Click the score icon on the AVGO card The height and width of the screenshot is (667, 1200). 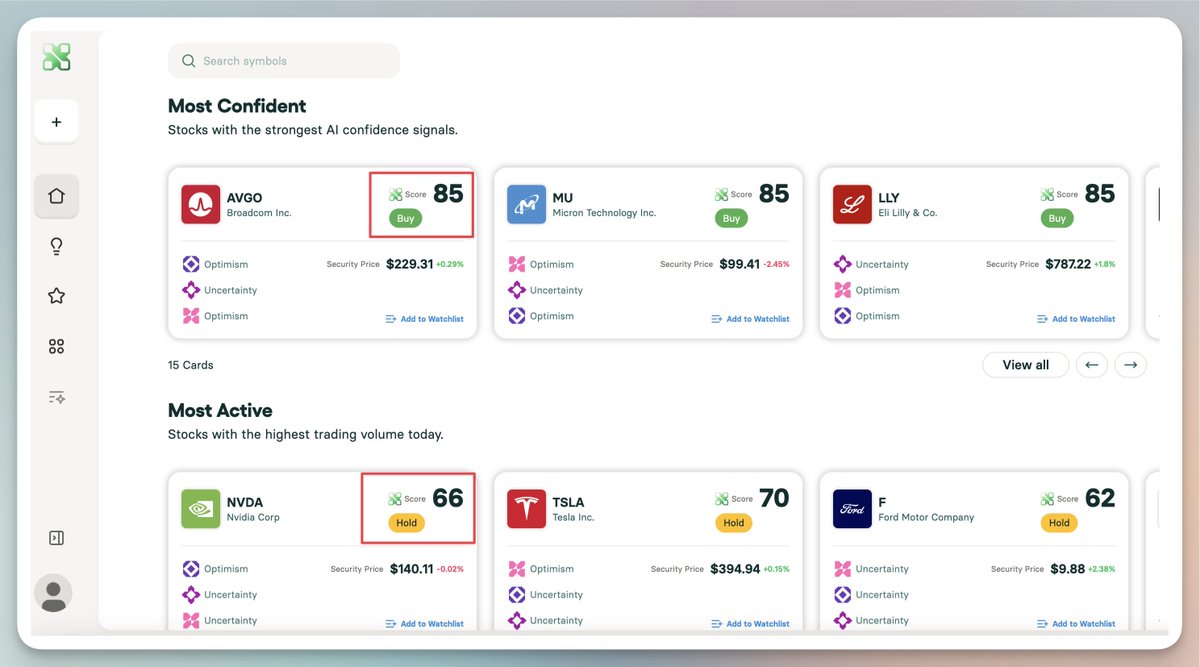(396, 195)
